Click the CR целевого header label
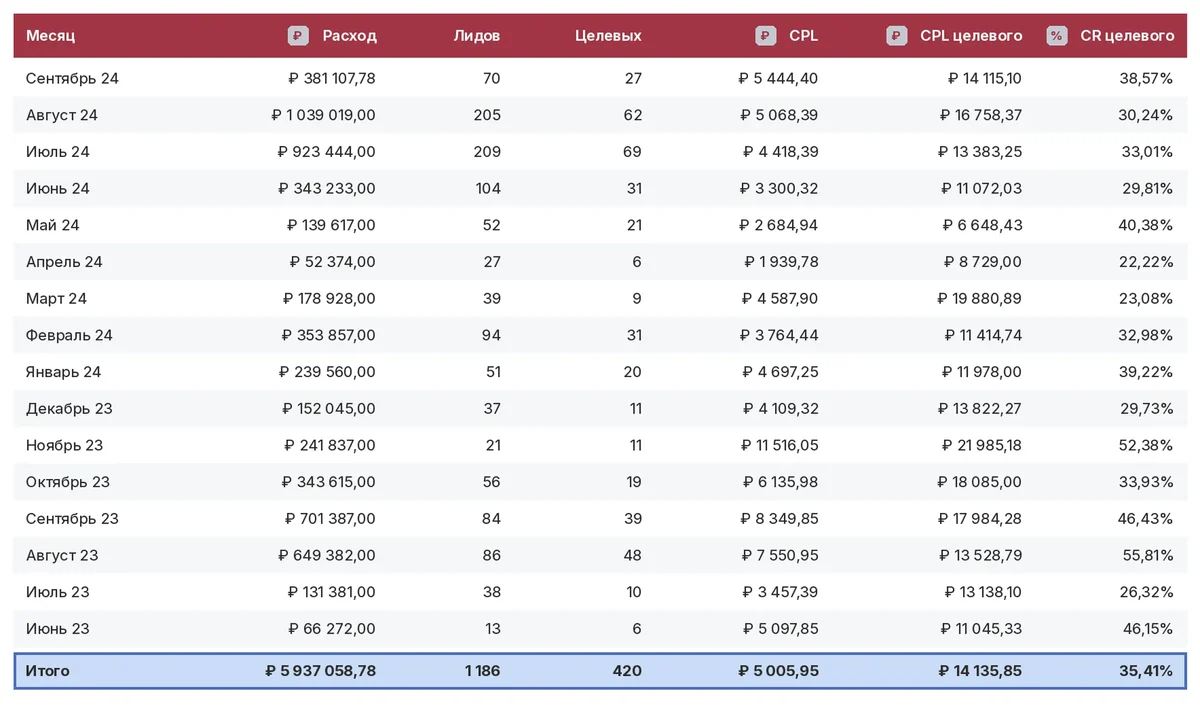This screenshot has height=708, width=1200. (x=1127, y=36)
